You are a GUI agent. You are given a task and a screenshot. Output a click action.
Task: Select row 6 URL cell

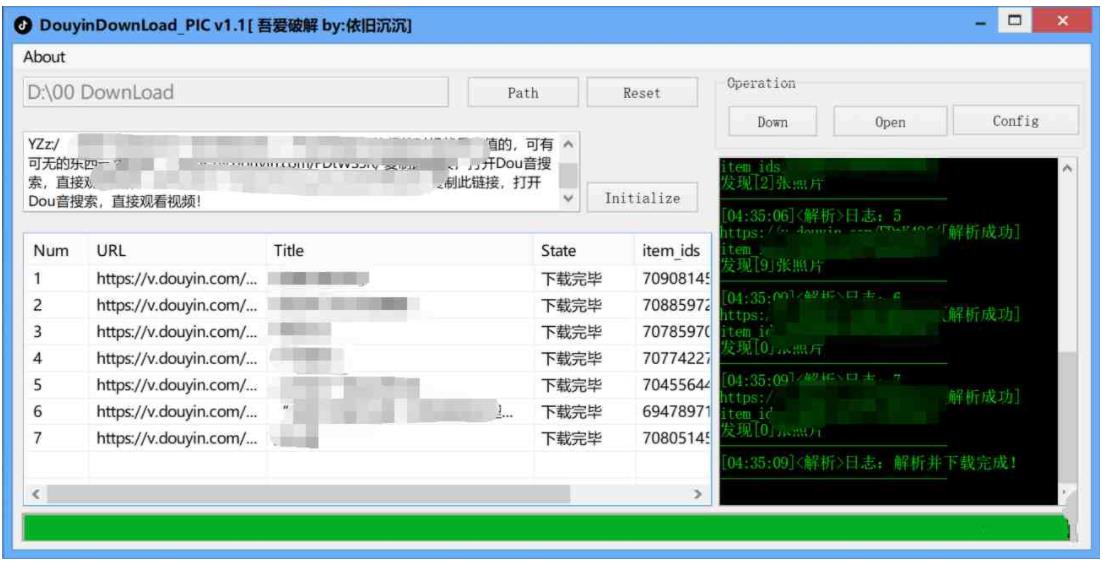[177, 412]
